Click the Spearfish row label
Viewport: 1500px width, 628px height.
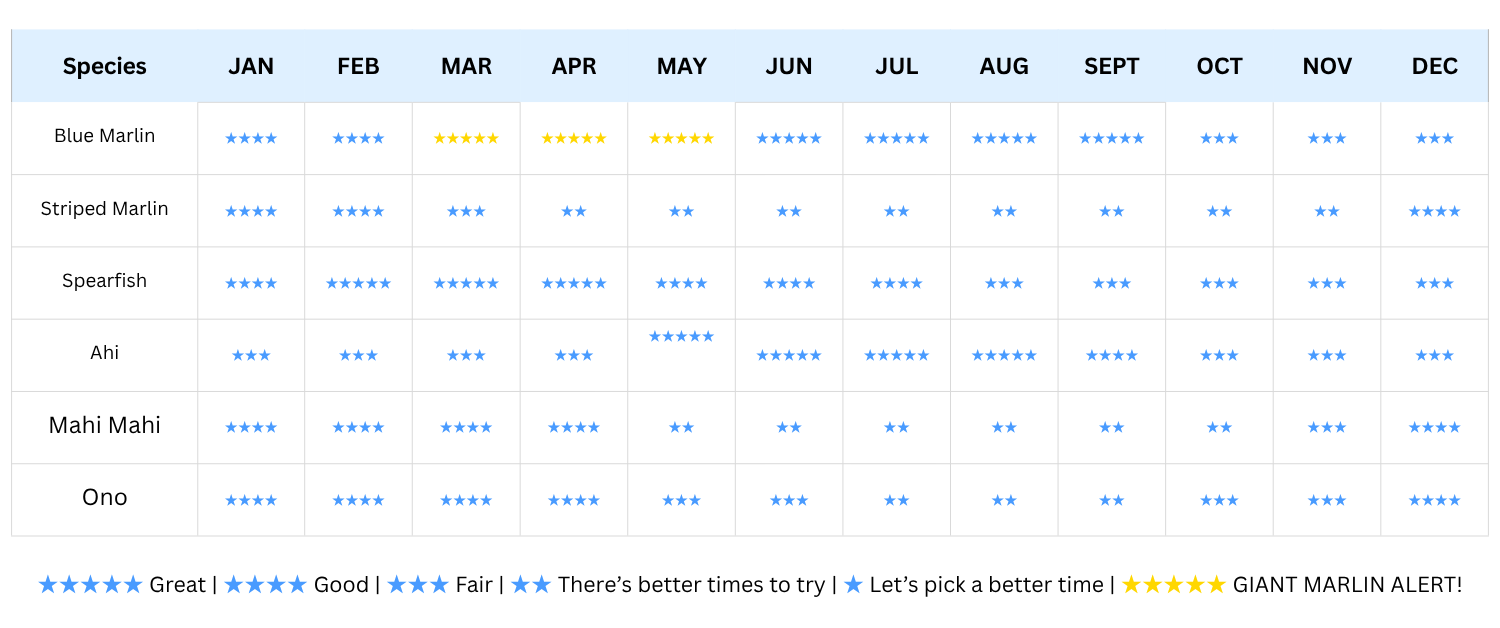click(x=105, y=281)
